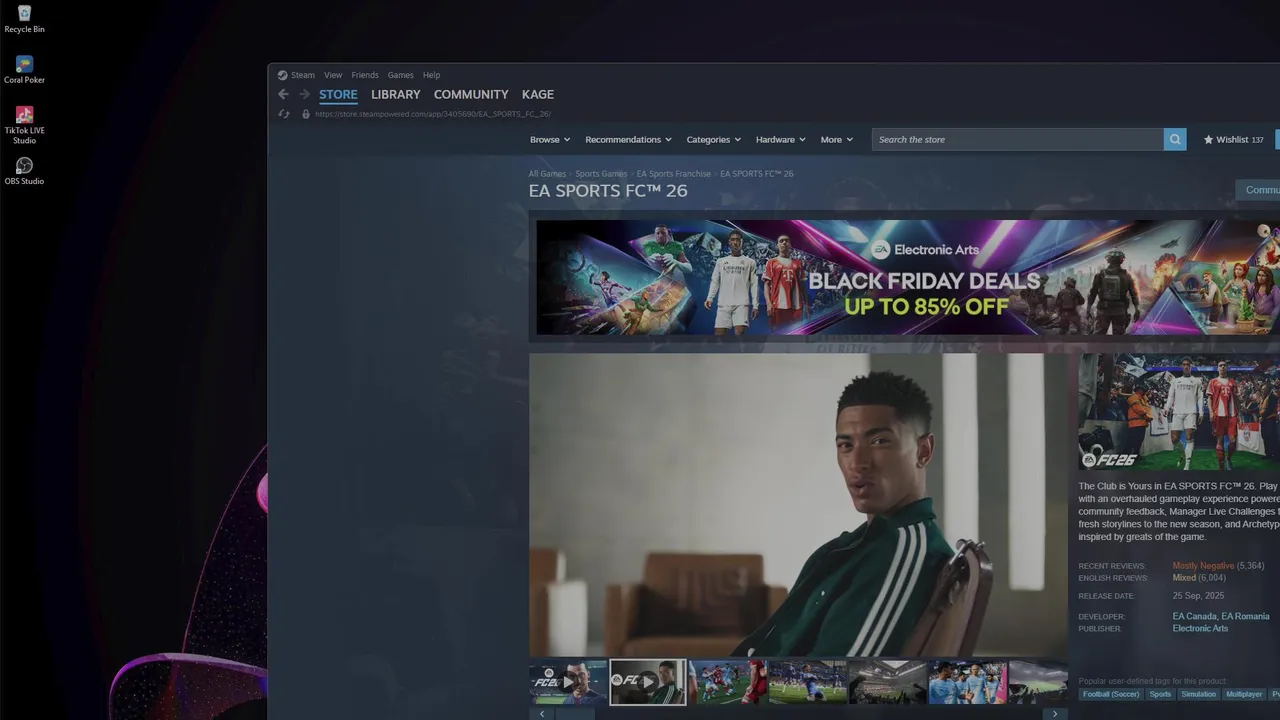
Task: Open the EA Romania developer link
Action: [1245, 617]
